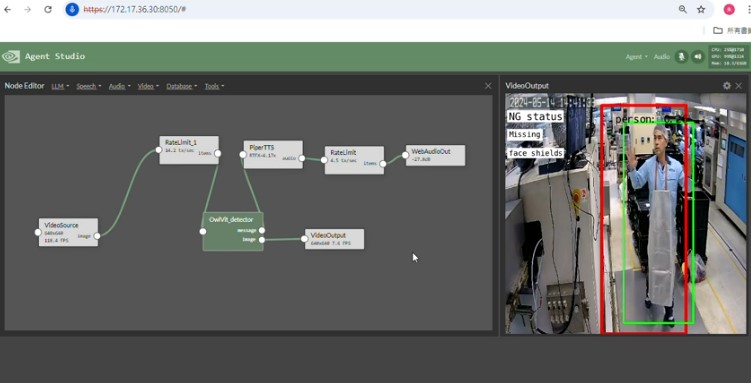The width and height of the screenshot is (751, 383).
Task: Click the browser address bar URL
Action: coord(135,10)
